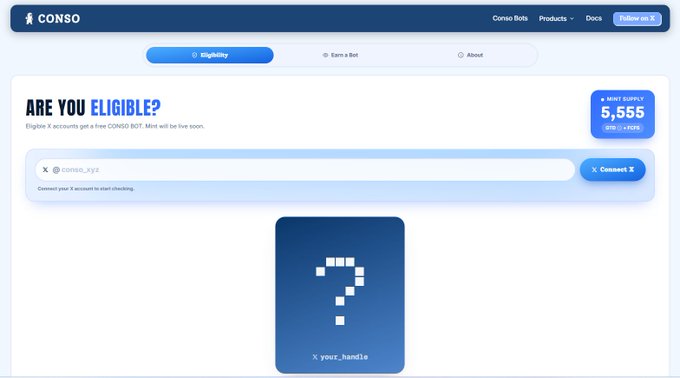Screen dimensions: 680x378
Task: Select the Eligibility tab
Action: (x=210, y=55)
